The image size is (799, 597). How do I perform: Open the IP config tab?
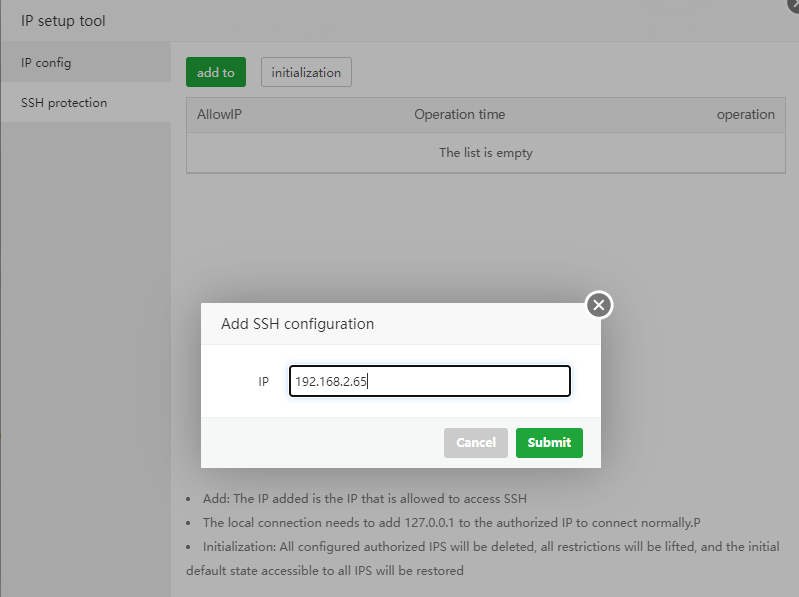tap(46, 63)
